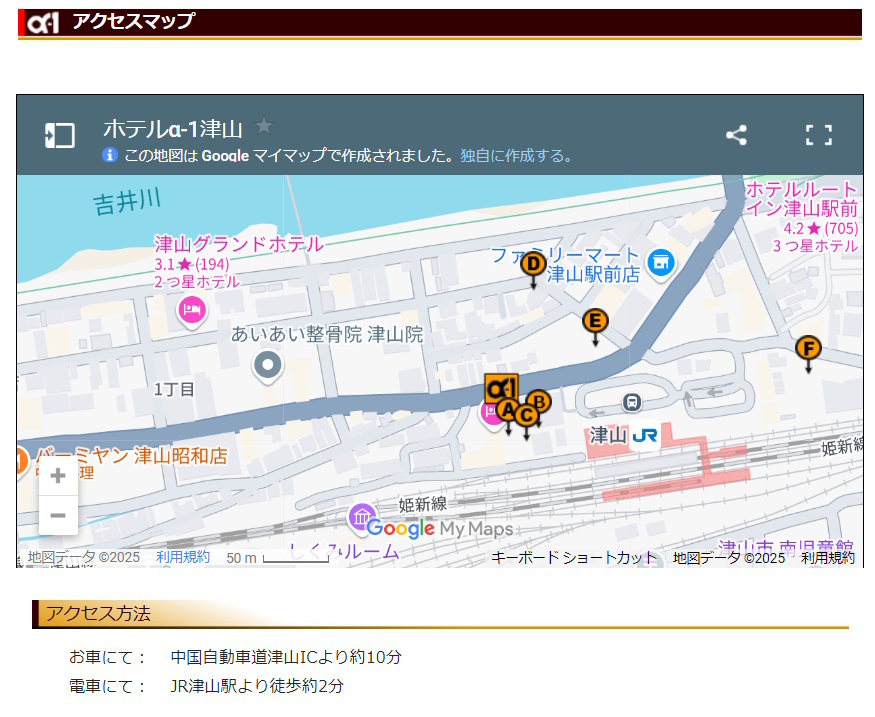Select map marker D
The width and height of the screenshot is (875, 717).
[x=533, y=265]
